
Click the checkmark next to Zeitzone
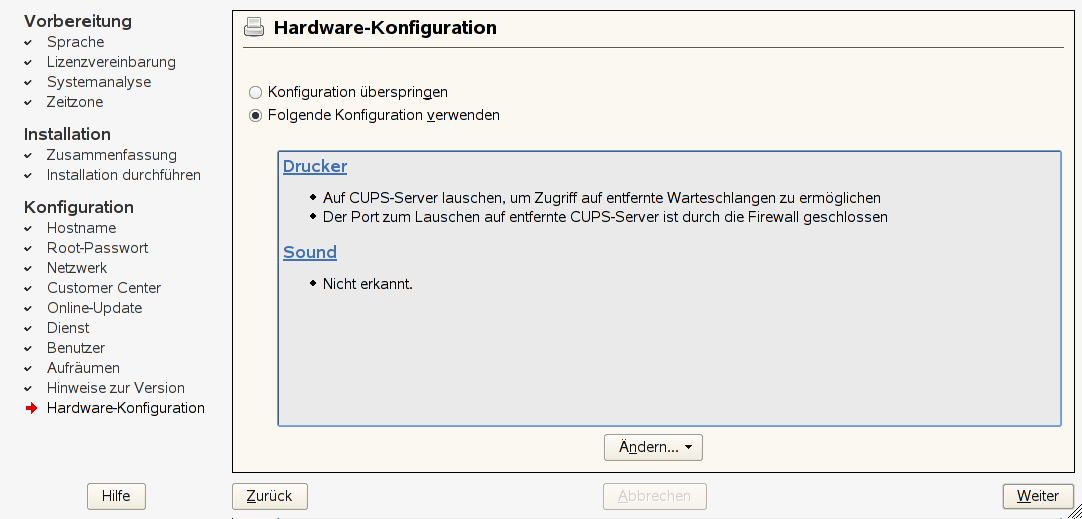29,103
